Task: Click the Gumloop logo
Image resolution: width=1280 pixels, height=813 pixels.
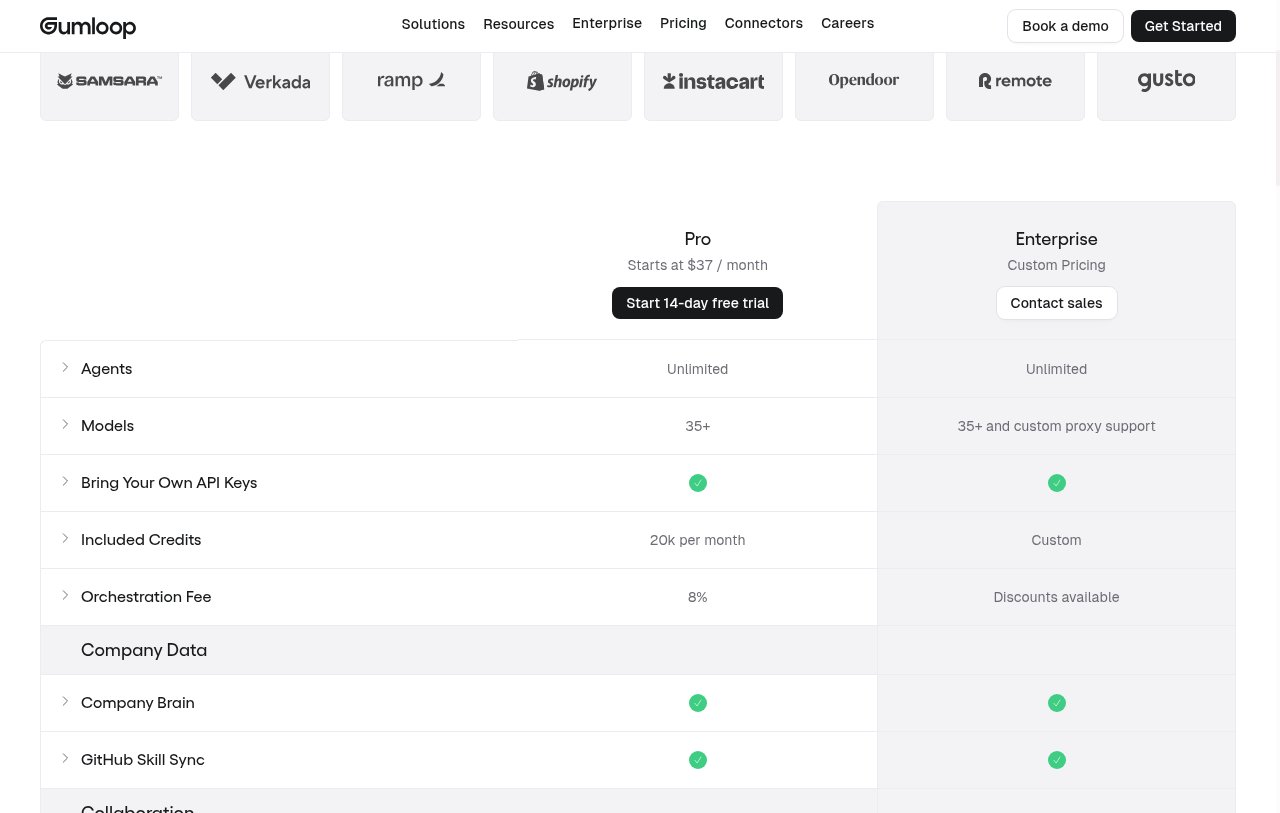Action: [88, 27]
